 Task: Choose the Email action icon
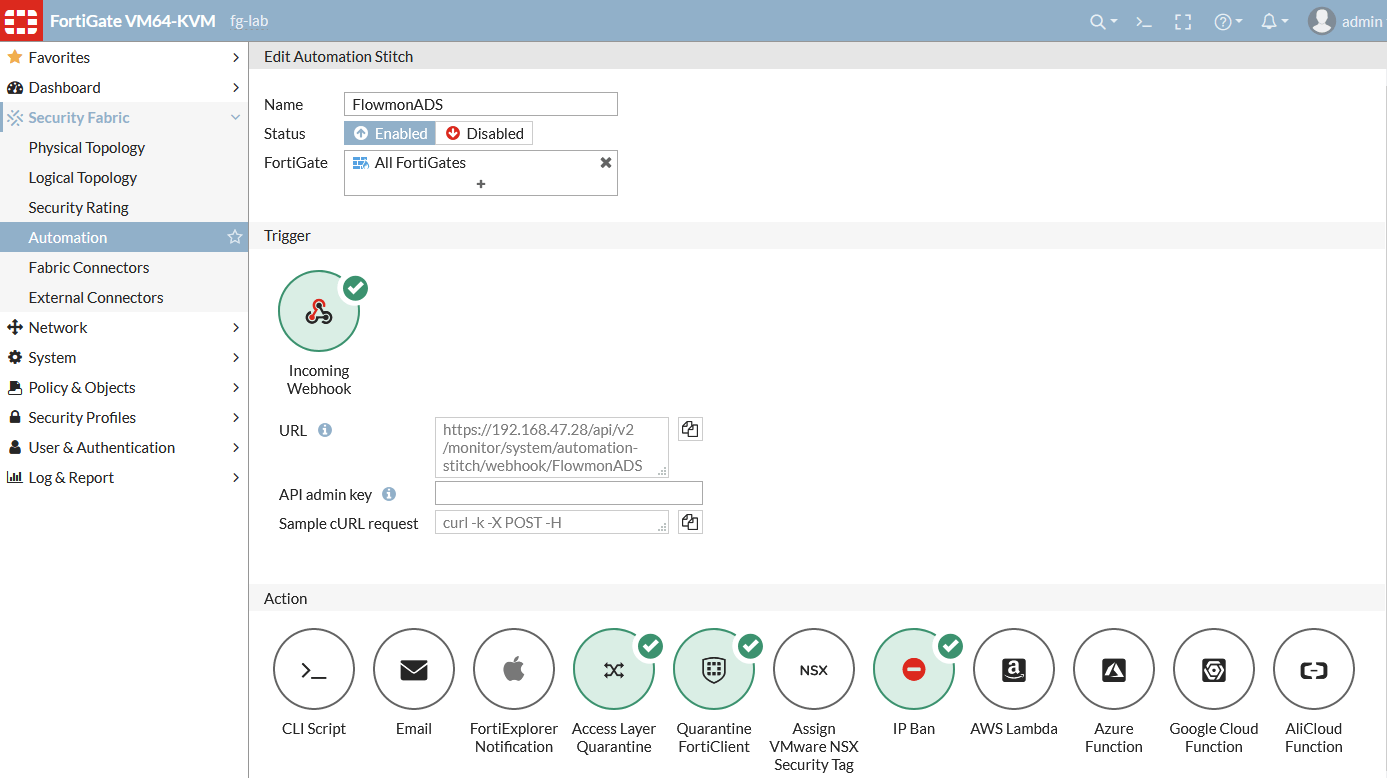[x=414, y=669]
